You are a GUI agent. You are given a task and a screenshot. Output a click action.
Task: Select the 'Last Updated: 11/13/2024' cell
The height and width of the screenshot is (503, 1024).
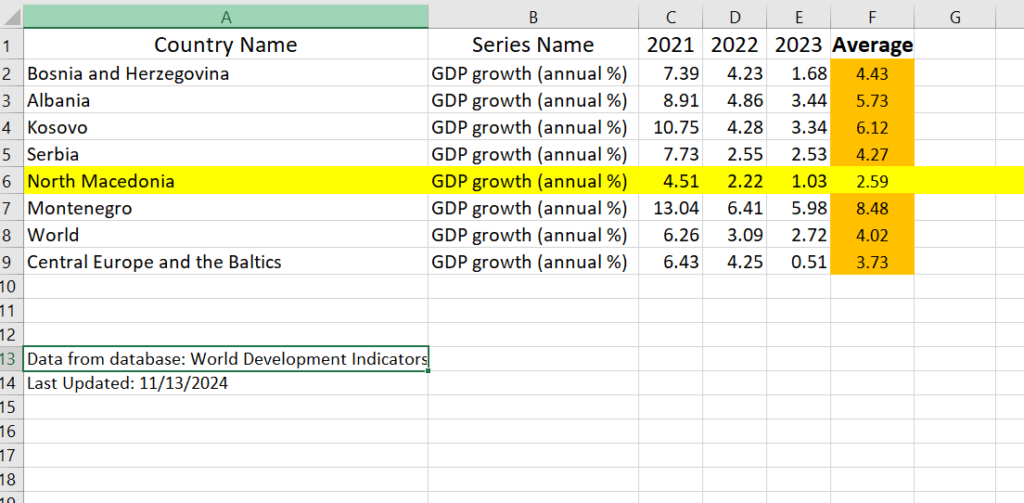[x=226, y=383]
